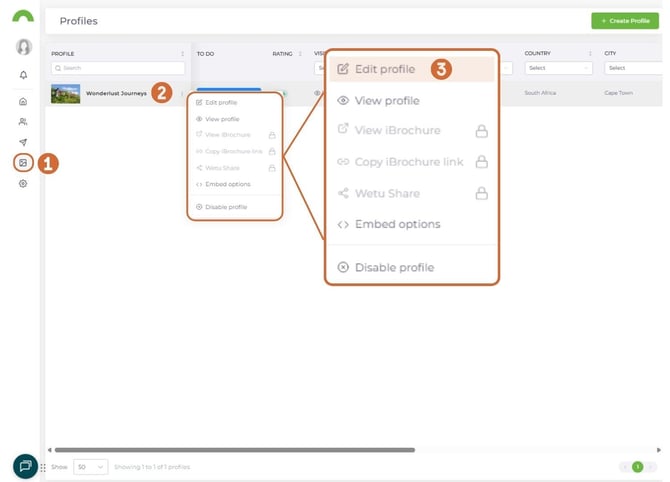Image resolution: width=670 pixels, height=482 pixels.
Task: Open the contacts people icon in sidebar
Action: pos(23,122)
